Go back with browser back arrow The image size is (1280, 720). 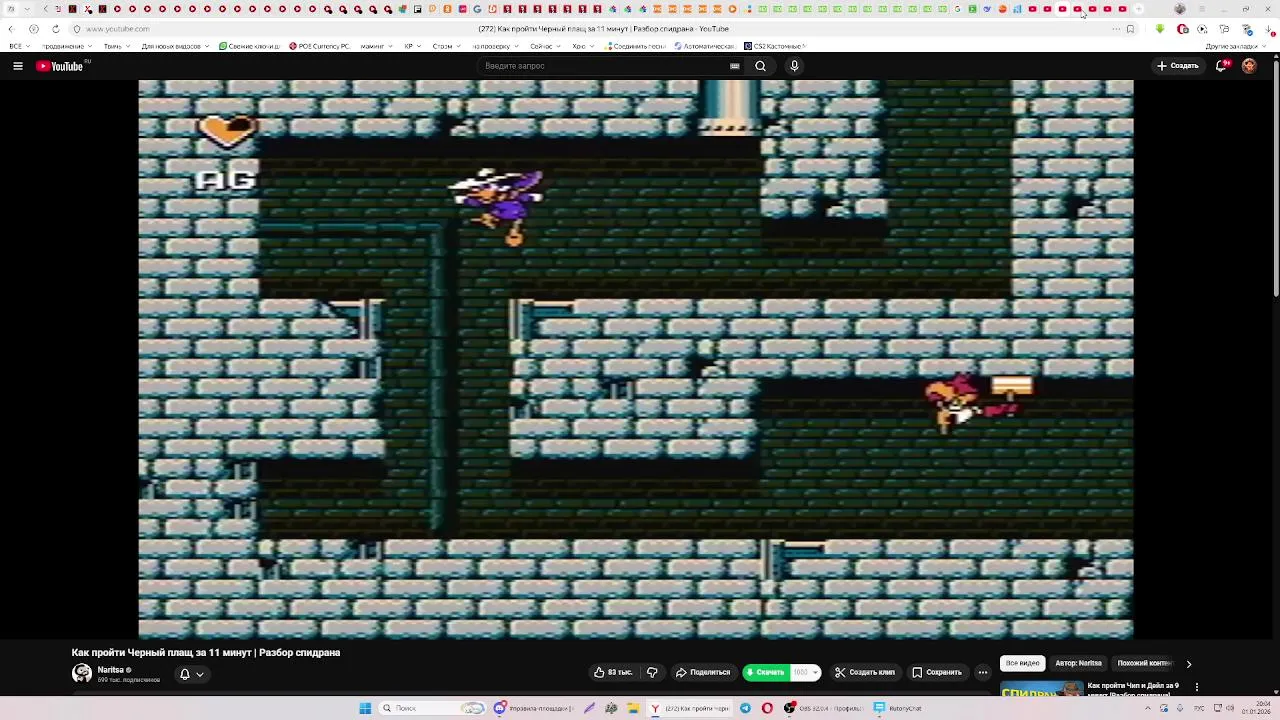tap(11, 29)
